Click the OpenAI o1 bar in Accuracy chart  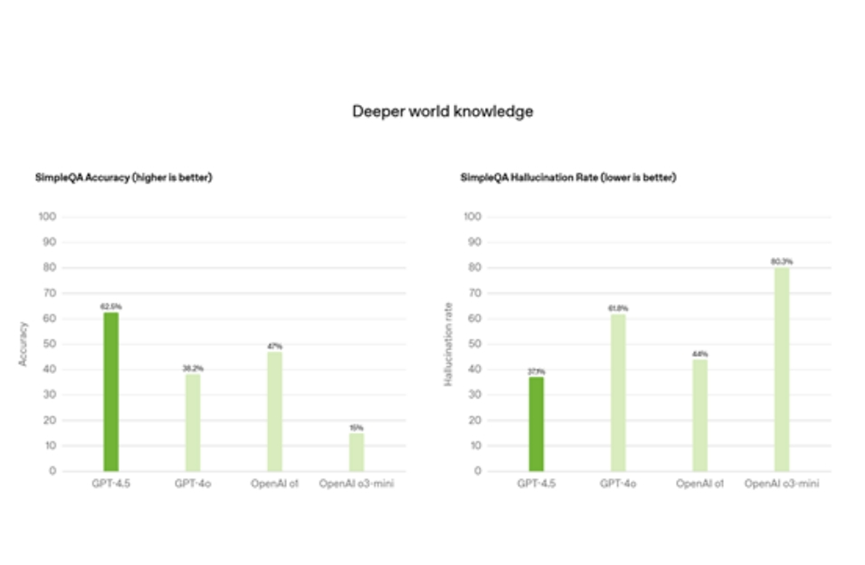point(275,412)
